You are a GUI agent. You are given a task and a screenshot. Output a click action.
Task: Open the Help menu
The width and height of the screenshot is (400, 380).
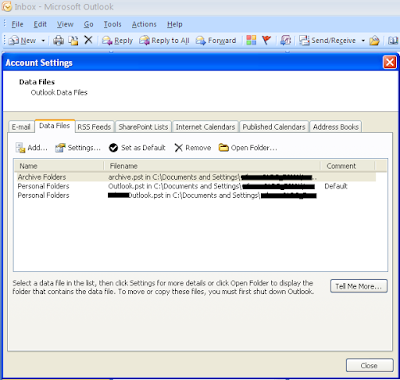coord(175,24)
